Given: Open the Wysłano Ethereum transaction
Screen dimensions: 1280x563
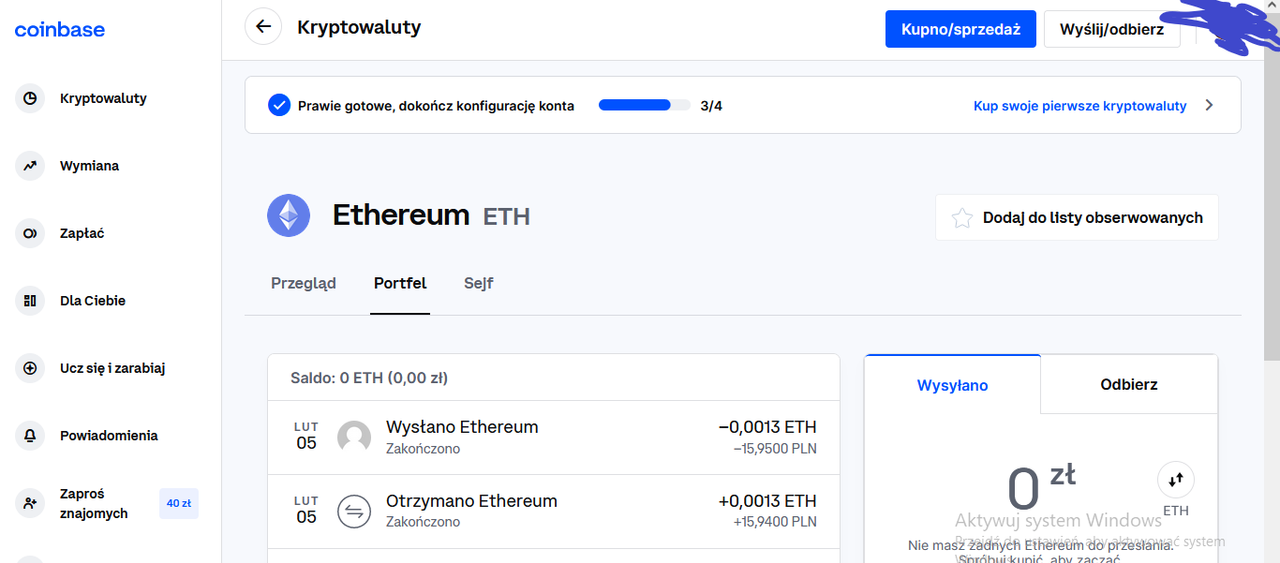Looking at the screenshot, I should pyautogui.click(x=553, y=437).
